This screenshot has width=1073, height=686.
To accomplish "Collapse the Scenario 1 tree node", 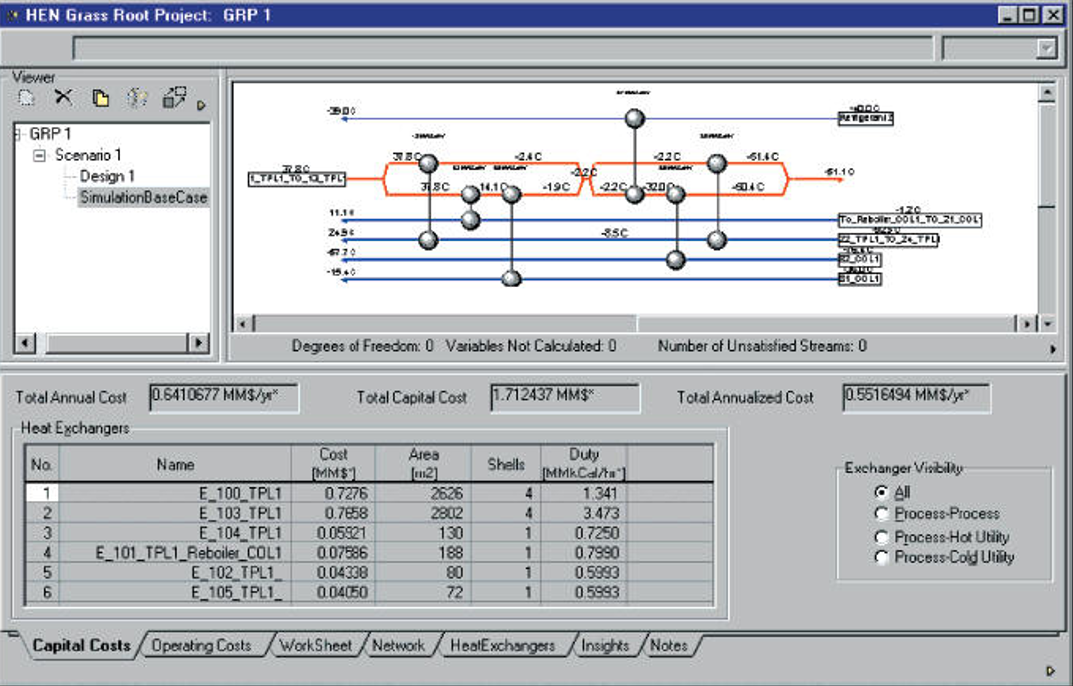I will pyautogui.click(x=40, y=155).
